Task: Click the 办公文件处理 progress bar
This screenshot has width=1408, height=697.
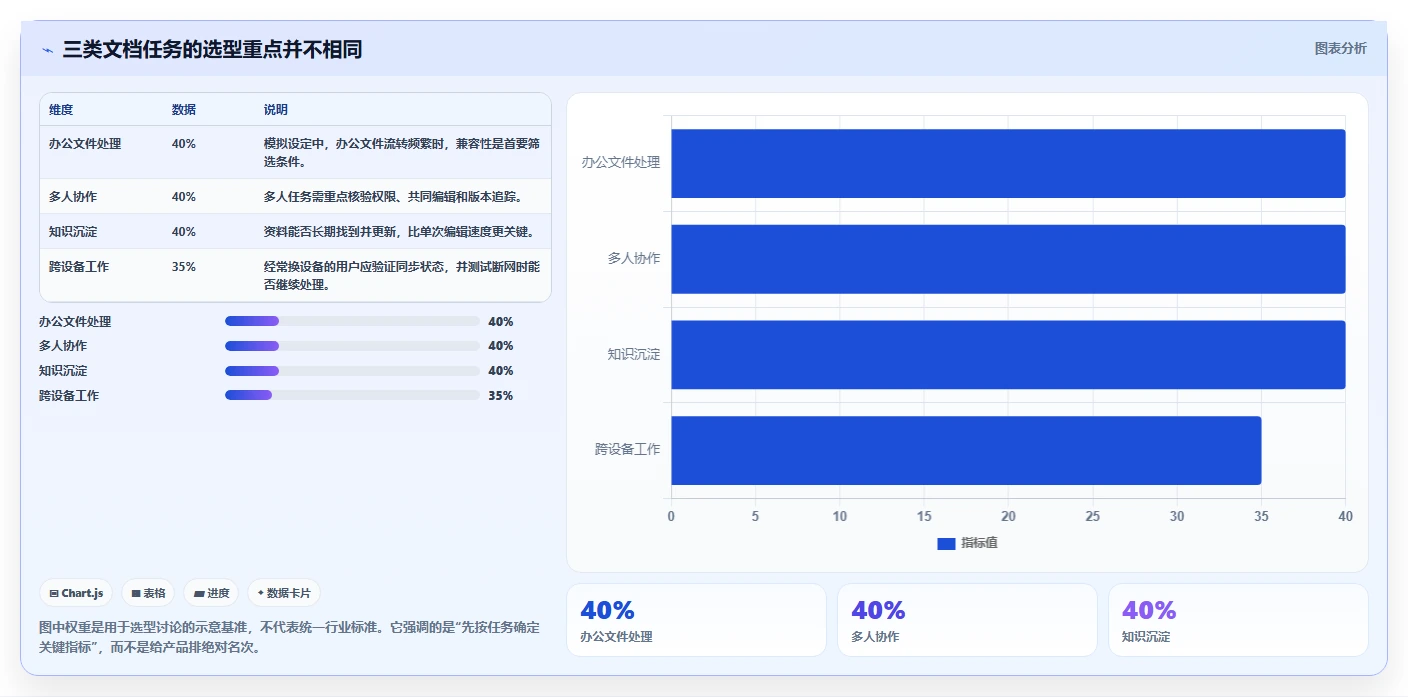Action: pyautogui.click(x=352, y=321)
